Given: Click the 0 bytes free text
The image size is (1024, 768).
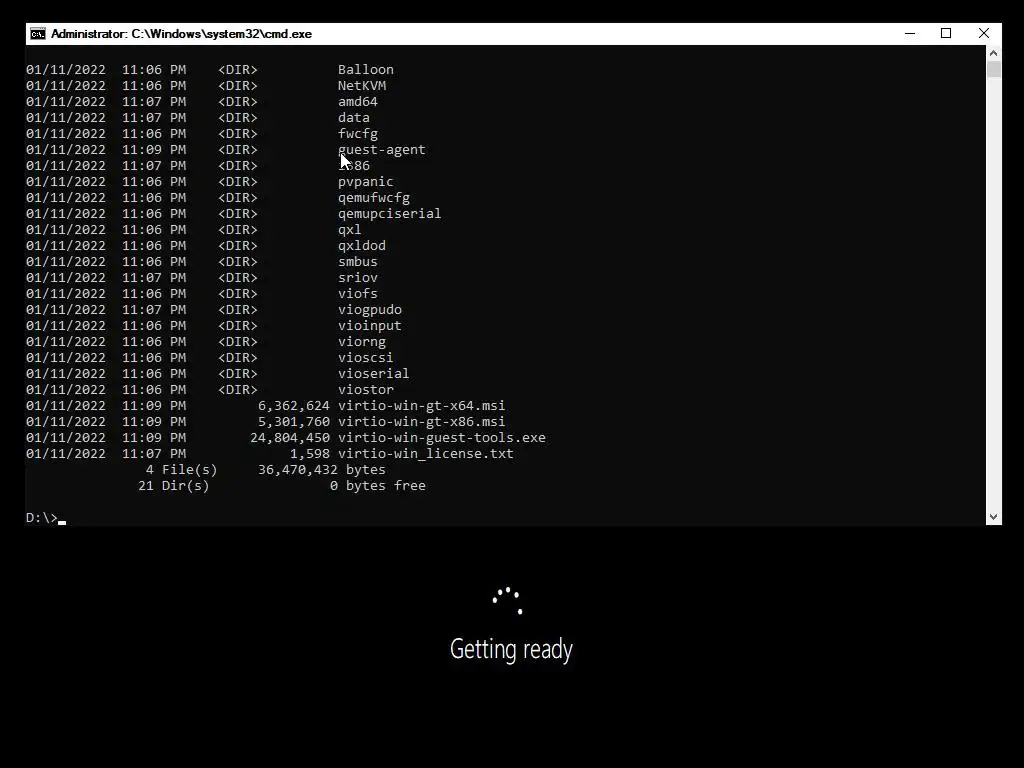Looking at the screenshot, I should (x=377, y=485).
